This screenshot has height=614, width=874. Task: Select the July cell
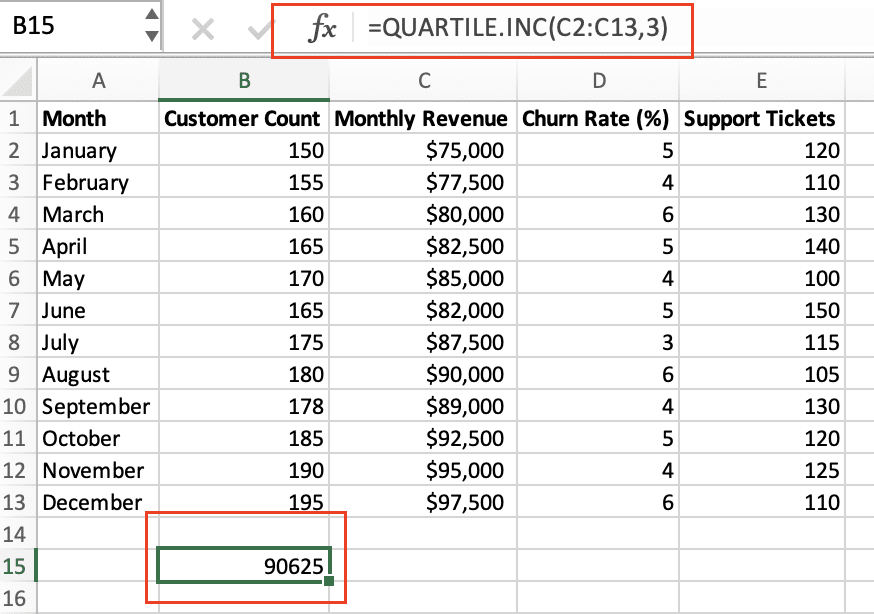[98, 342]
